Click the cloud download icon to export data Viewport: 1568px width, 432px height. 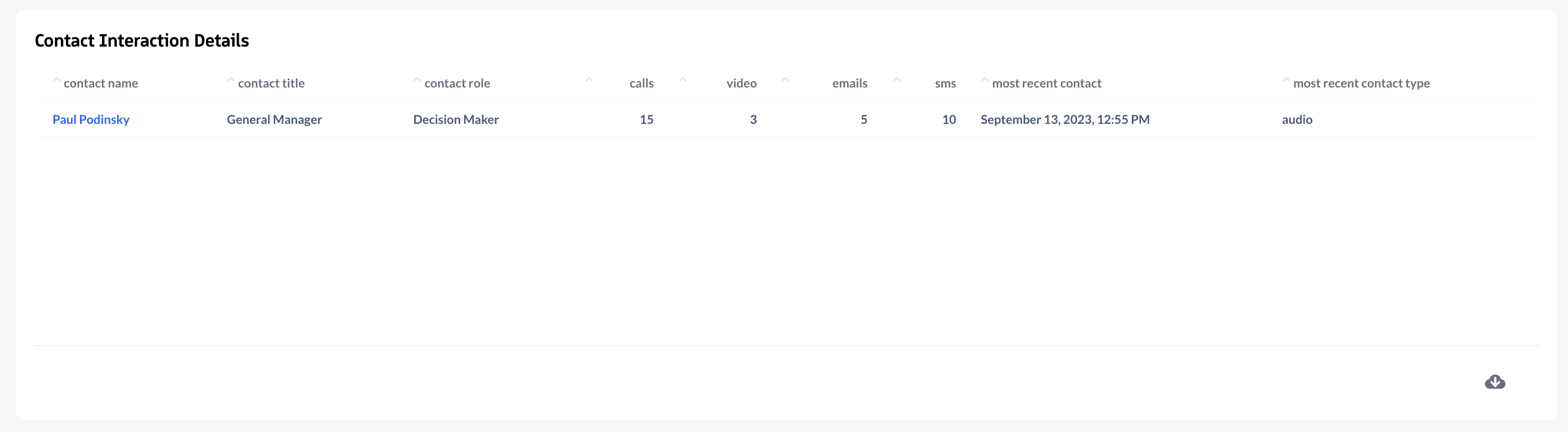pyautogui.click(x=1494, y=381)
